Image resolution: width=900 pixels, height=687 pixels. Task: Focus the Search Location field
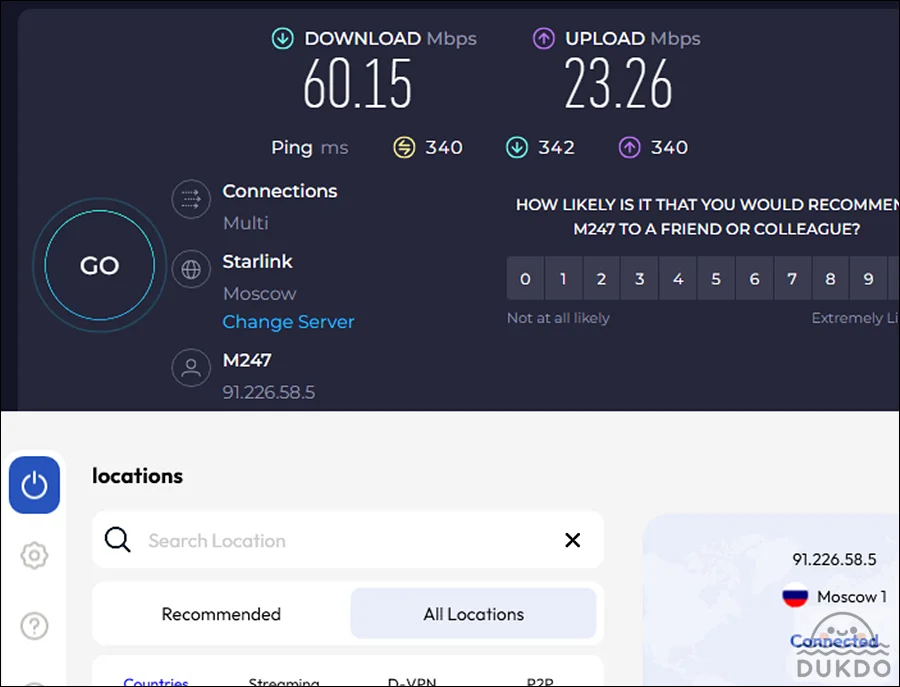tap(348, 540)
